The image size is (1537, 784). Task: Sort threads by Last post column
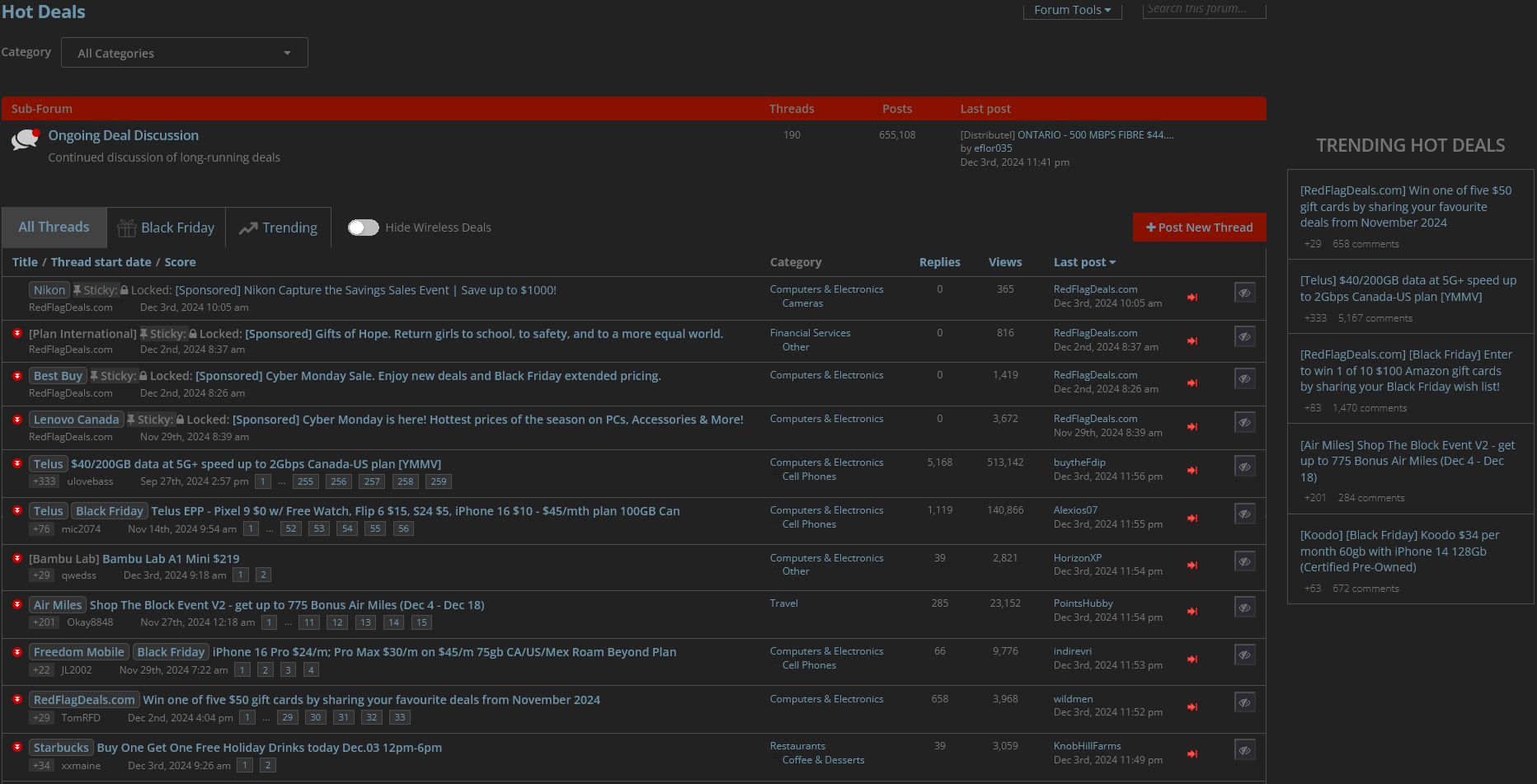1084,262
